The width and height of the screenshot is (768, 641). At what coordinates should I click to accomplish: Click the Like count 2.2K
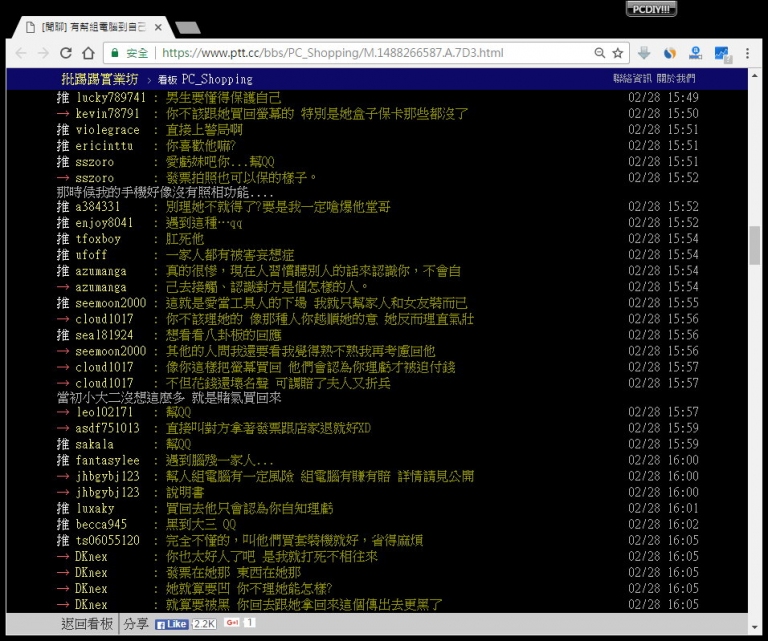click(204, 624)
